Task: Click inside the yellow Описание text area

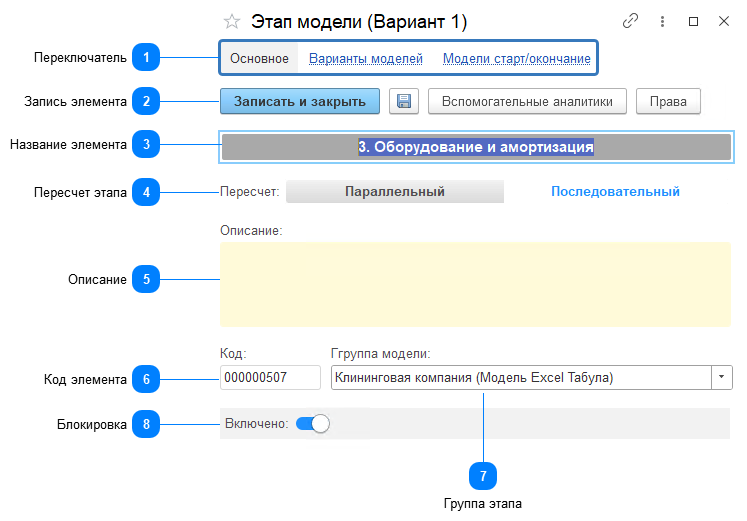Action: (475, 284)
